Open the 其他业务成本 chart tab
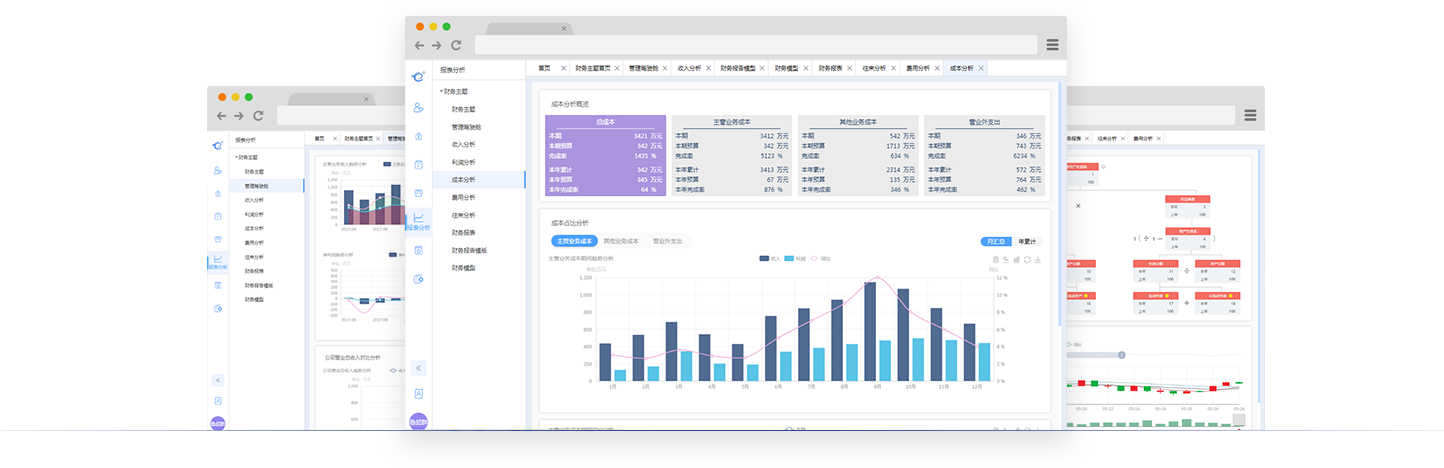 coord(621,241)
